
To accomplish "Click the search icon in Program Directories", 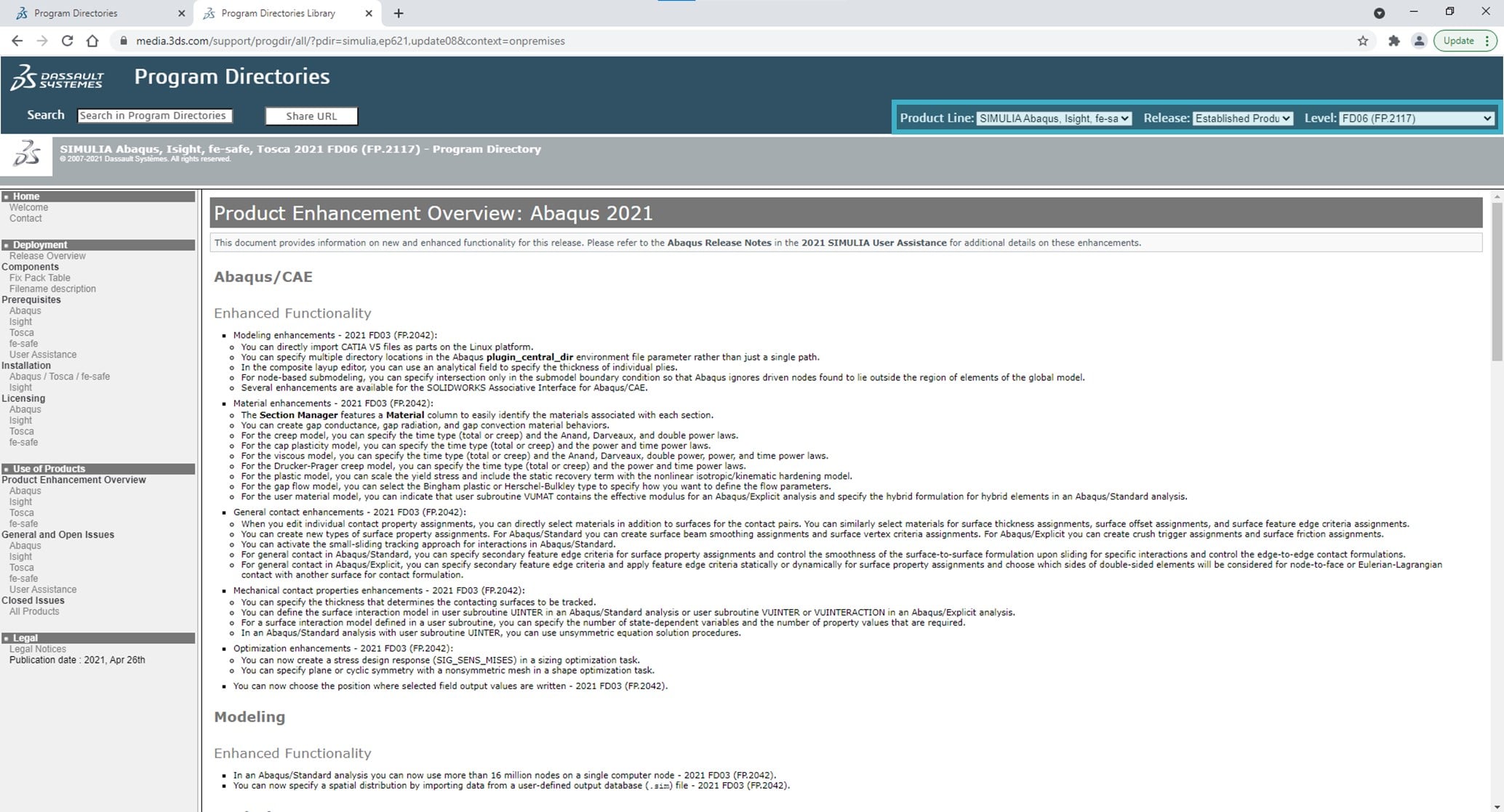I will [x=45, y=116].
